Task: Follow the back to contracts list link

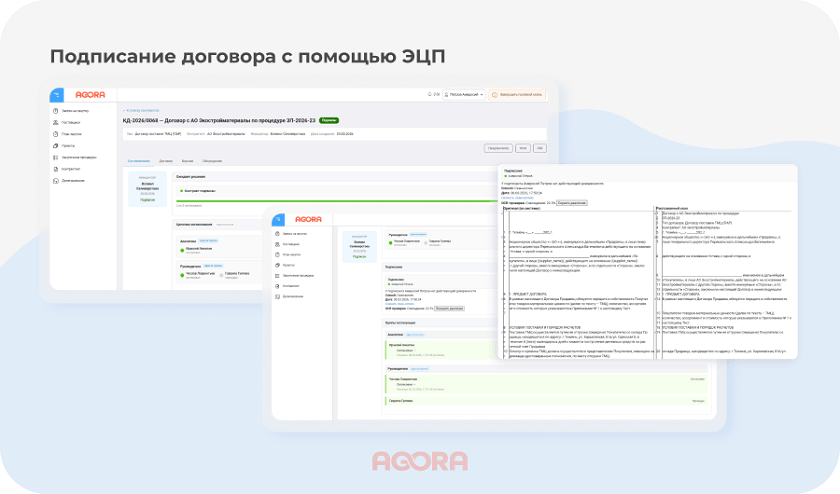Action: [x=141, y=110]
